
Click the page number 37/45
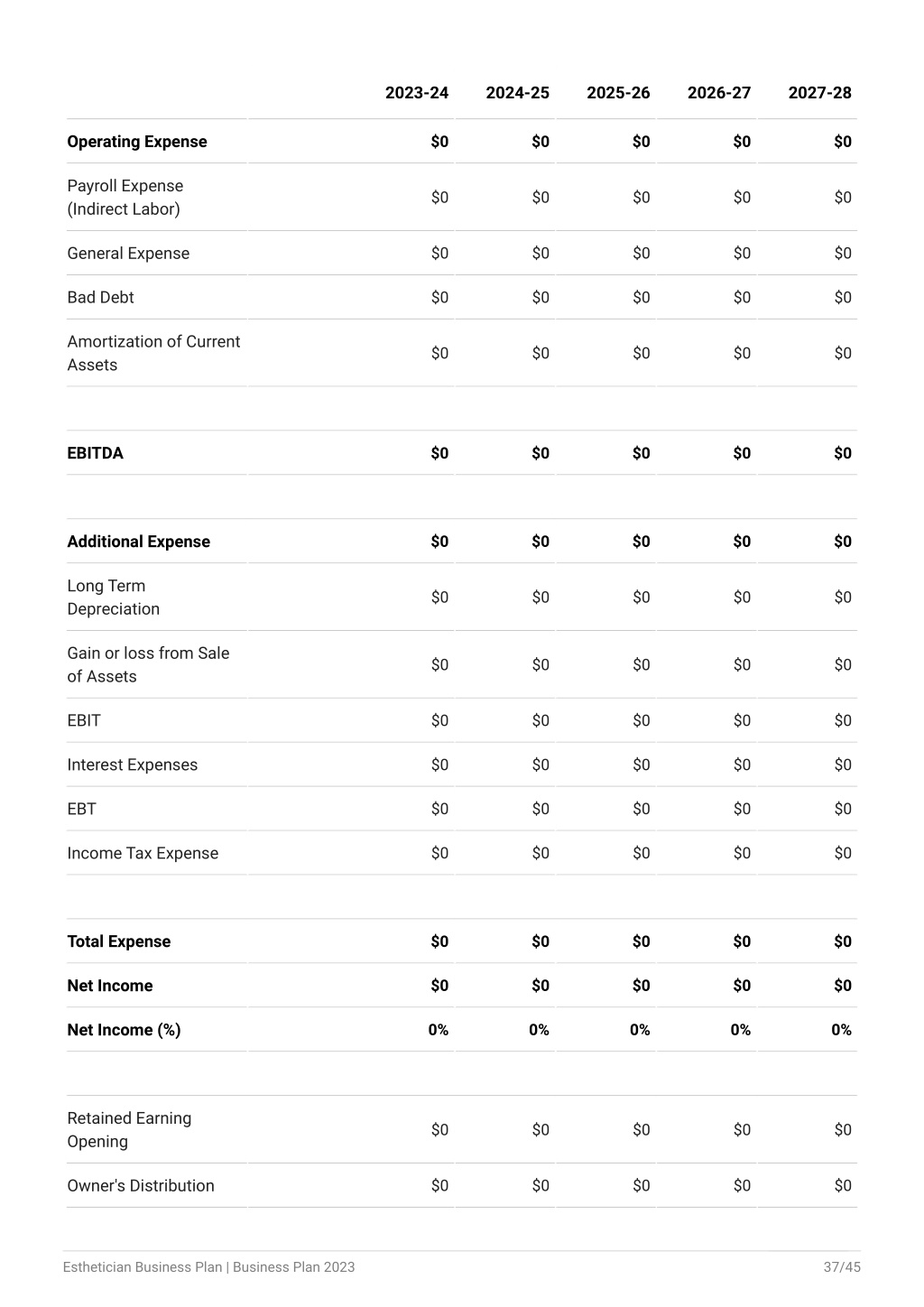pyautogui.click(x=842, y=1267)
